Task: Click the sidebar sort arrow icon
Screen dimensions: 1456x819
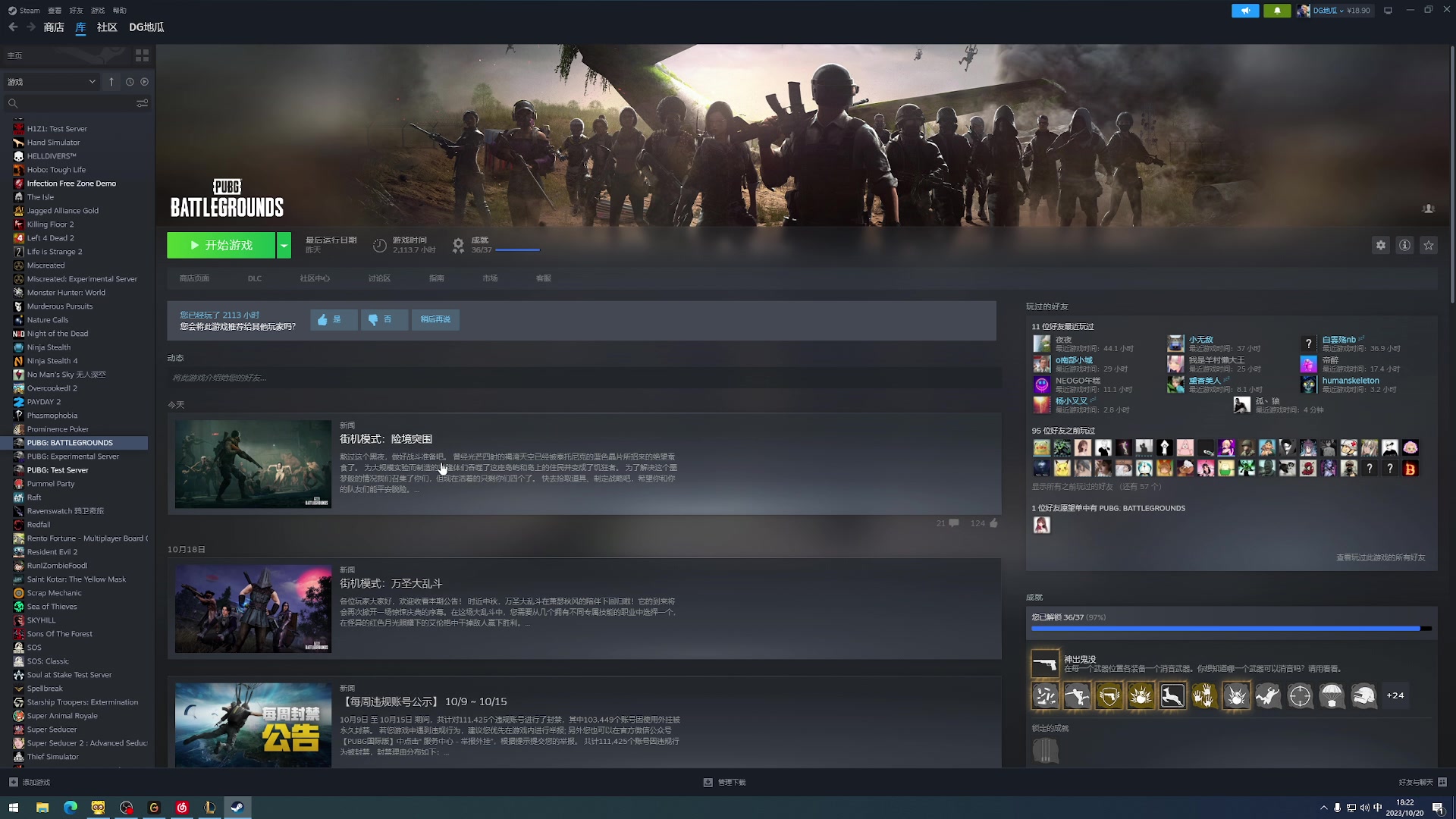Action: [111, 82]
